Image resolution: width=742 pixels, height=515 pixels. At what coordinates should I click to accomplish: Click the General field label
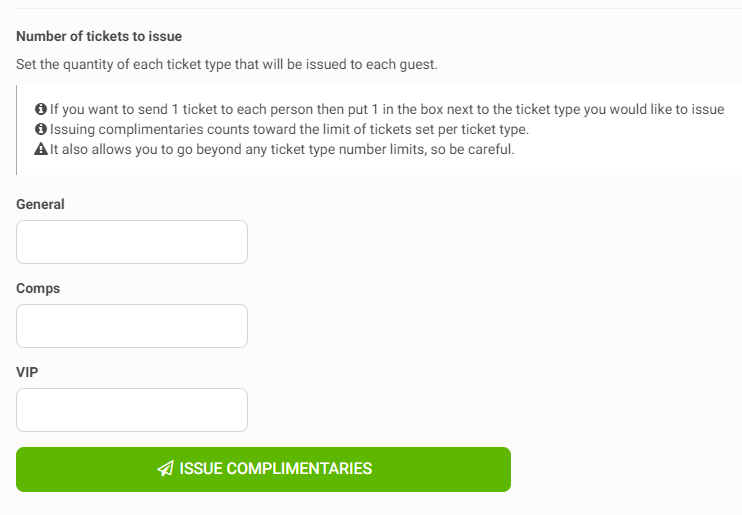(x=40, y=204)
